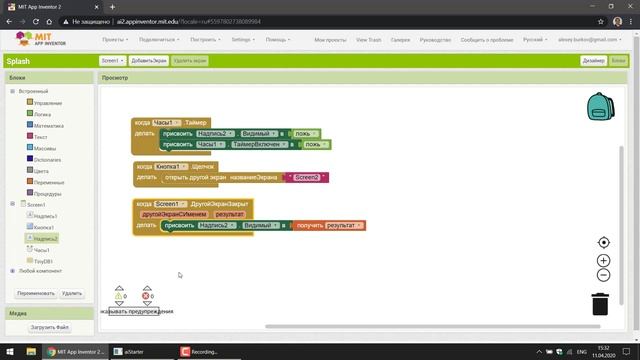This screenshot has width=640, height=360.
Task: Expand the Any component tree node
Action: coord(12,271)
